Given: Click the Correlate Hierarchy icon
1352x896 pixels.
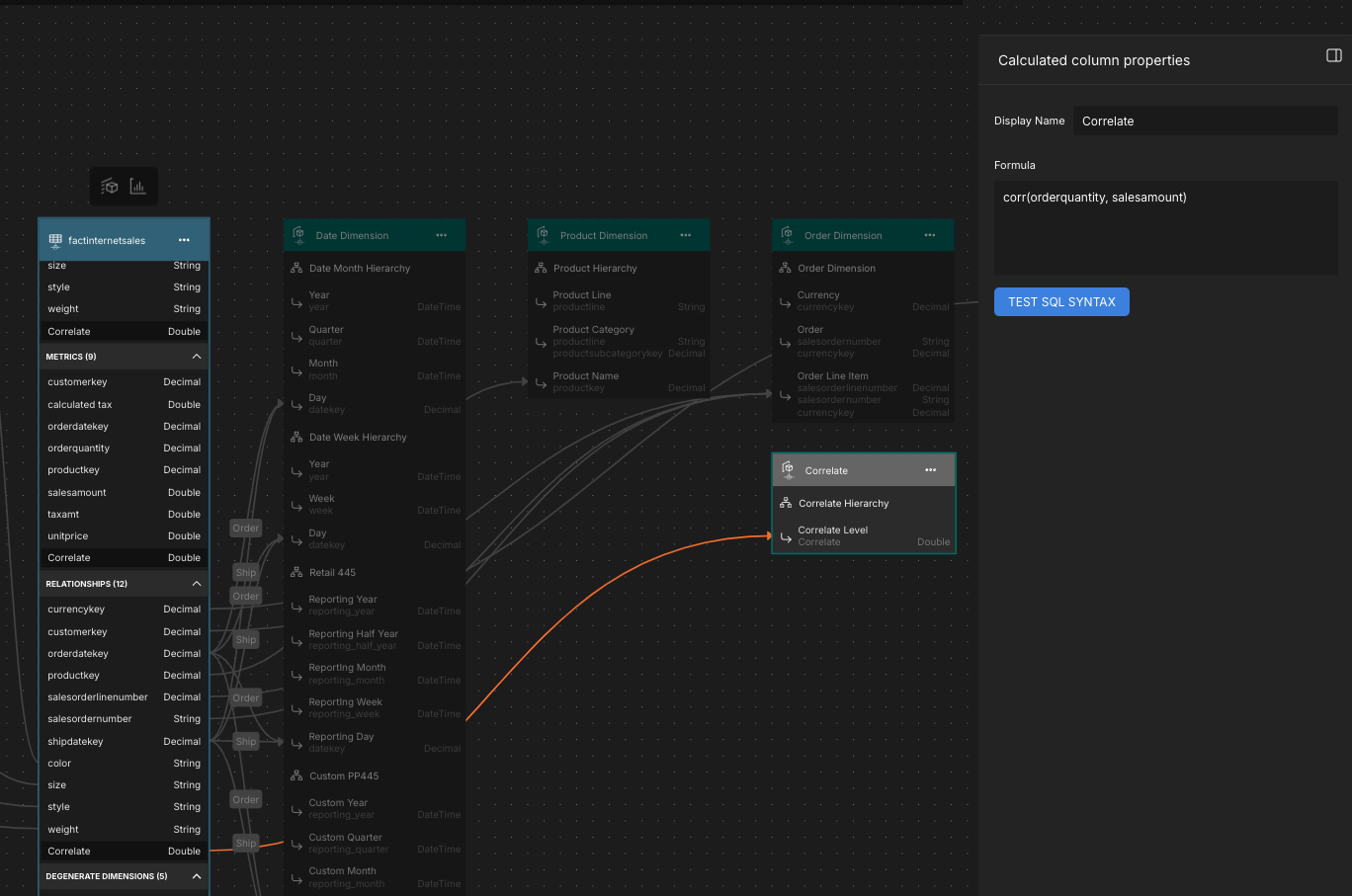Looking at the screenshot, I should pyautogui.click(x=786, y=503).
